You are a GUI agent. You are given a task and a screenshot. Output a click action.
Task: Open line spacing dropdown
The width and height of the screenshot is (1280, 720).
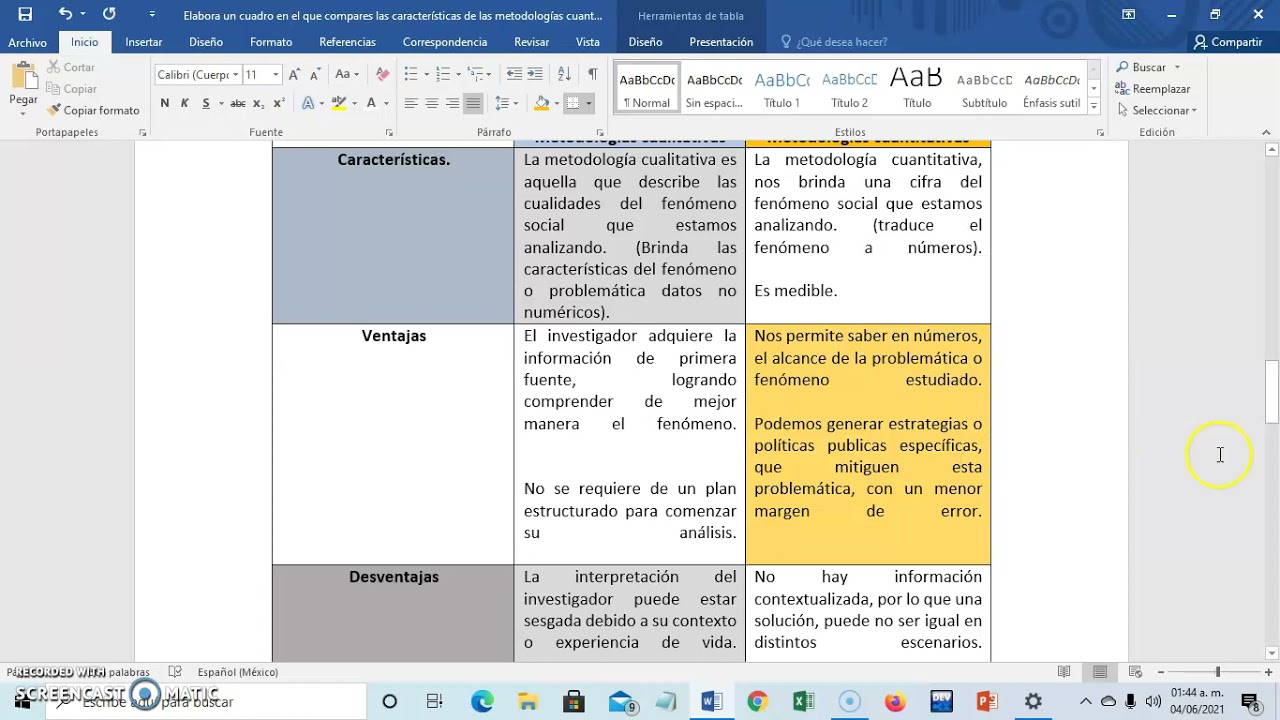point(507,103)
